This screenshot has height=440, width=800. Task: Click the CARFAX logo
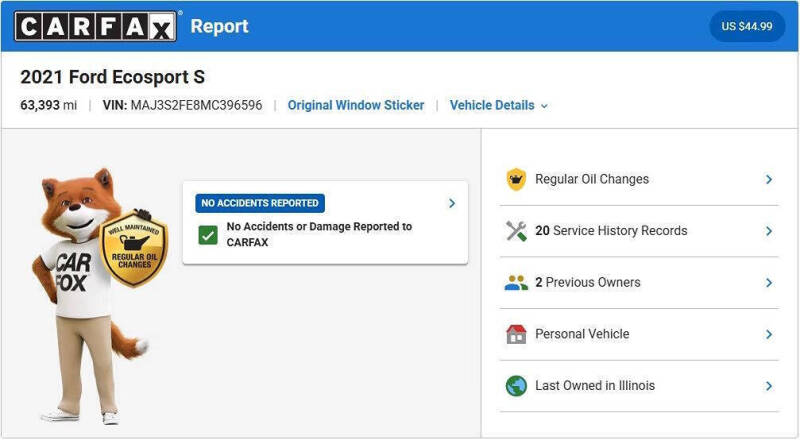(x=95, y=26)
